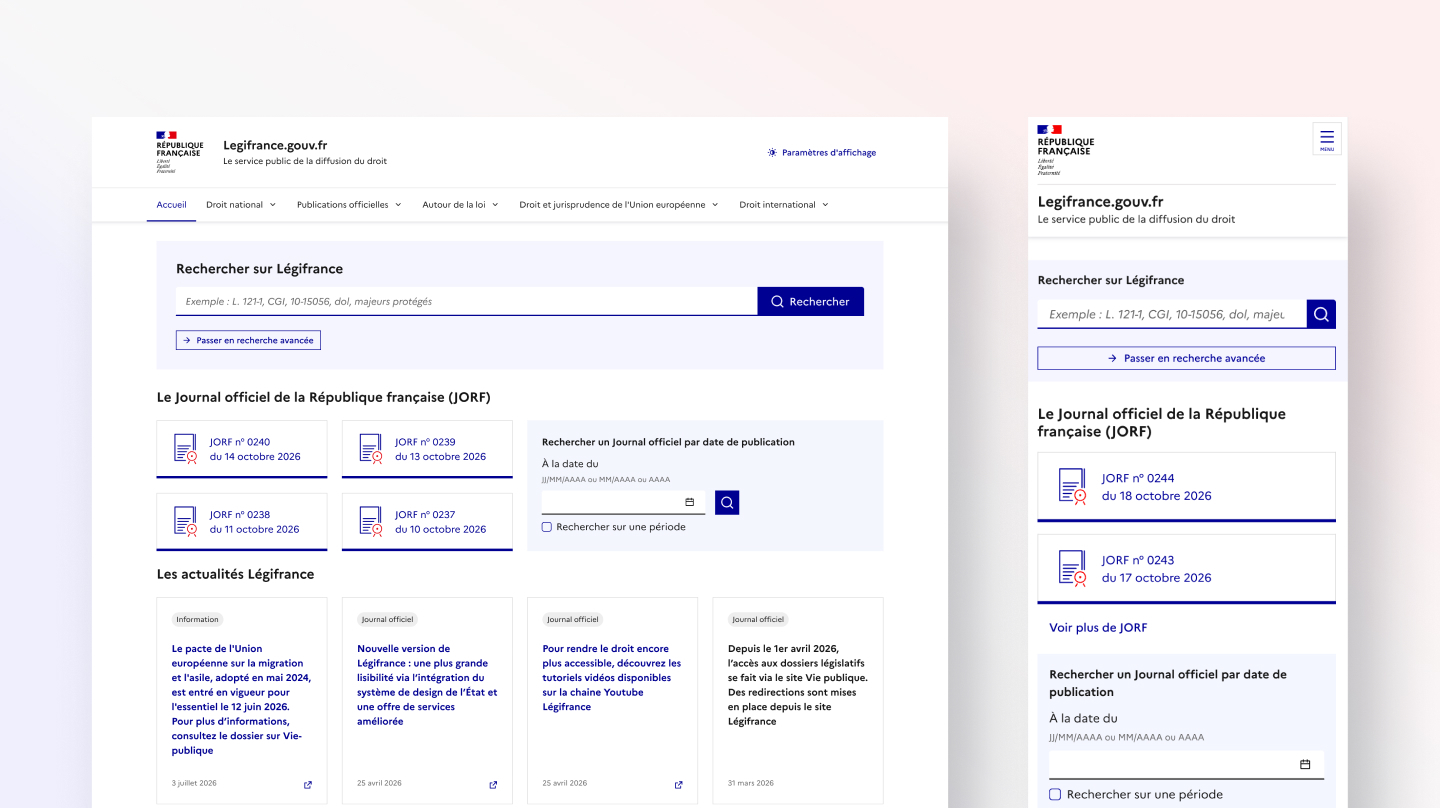Open calendar picker in desktop date field
The height and width of the screenshot is (808, 1440).
689,502
